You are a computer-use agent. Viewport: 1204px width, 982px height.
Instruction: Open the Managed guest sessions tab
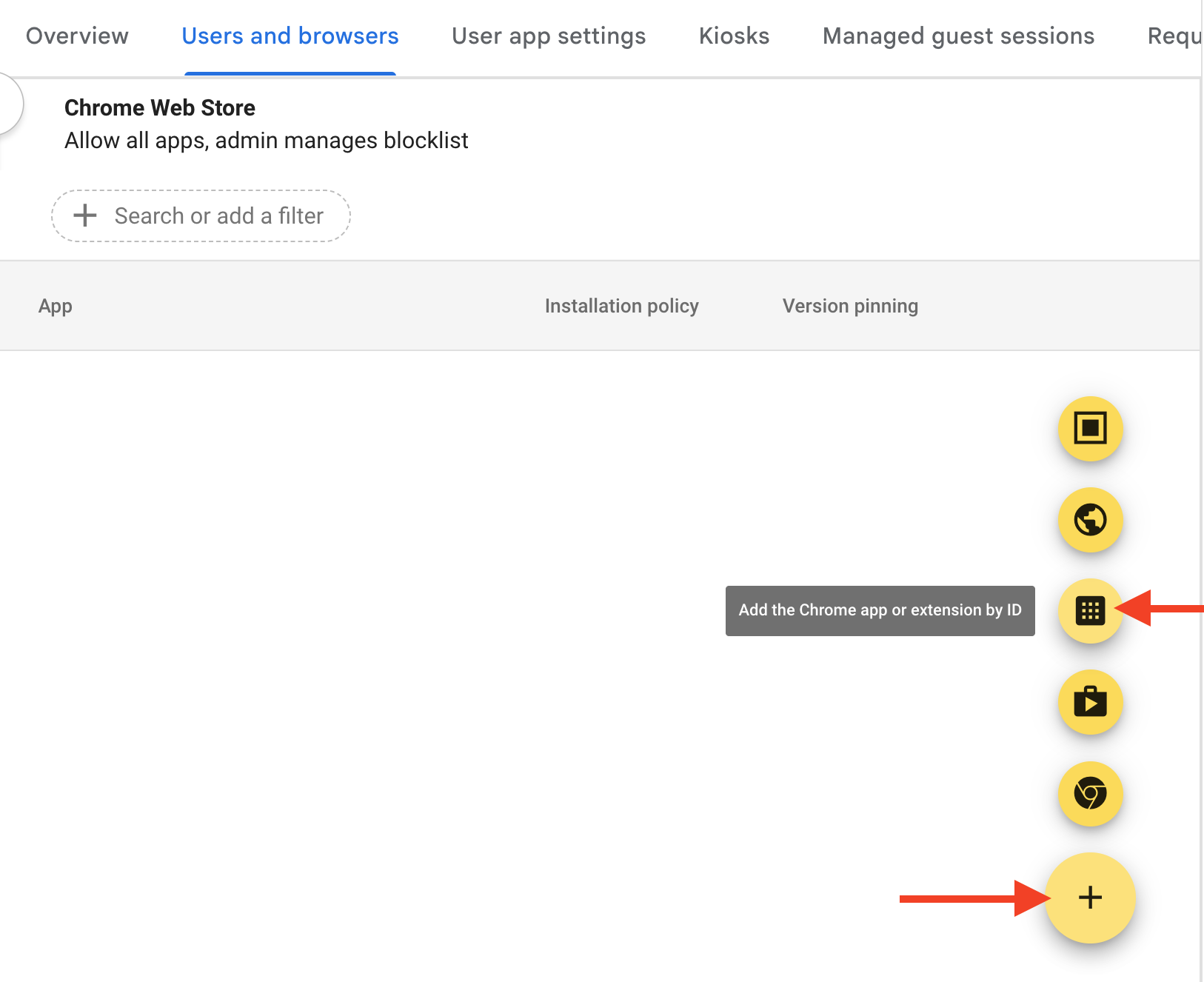958,36
